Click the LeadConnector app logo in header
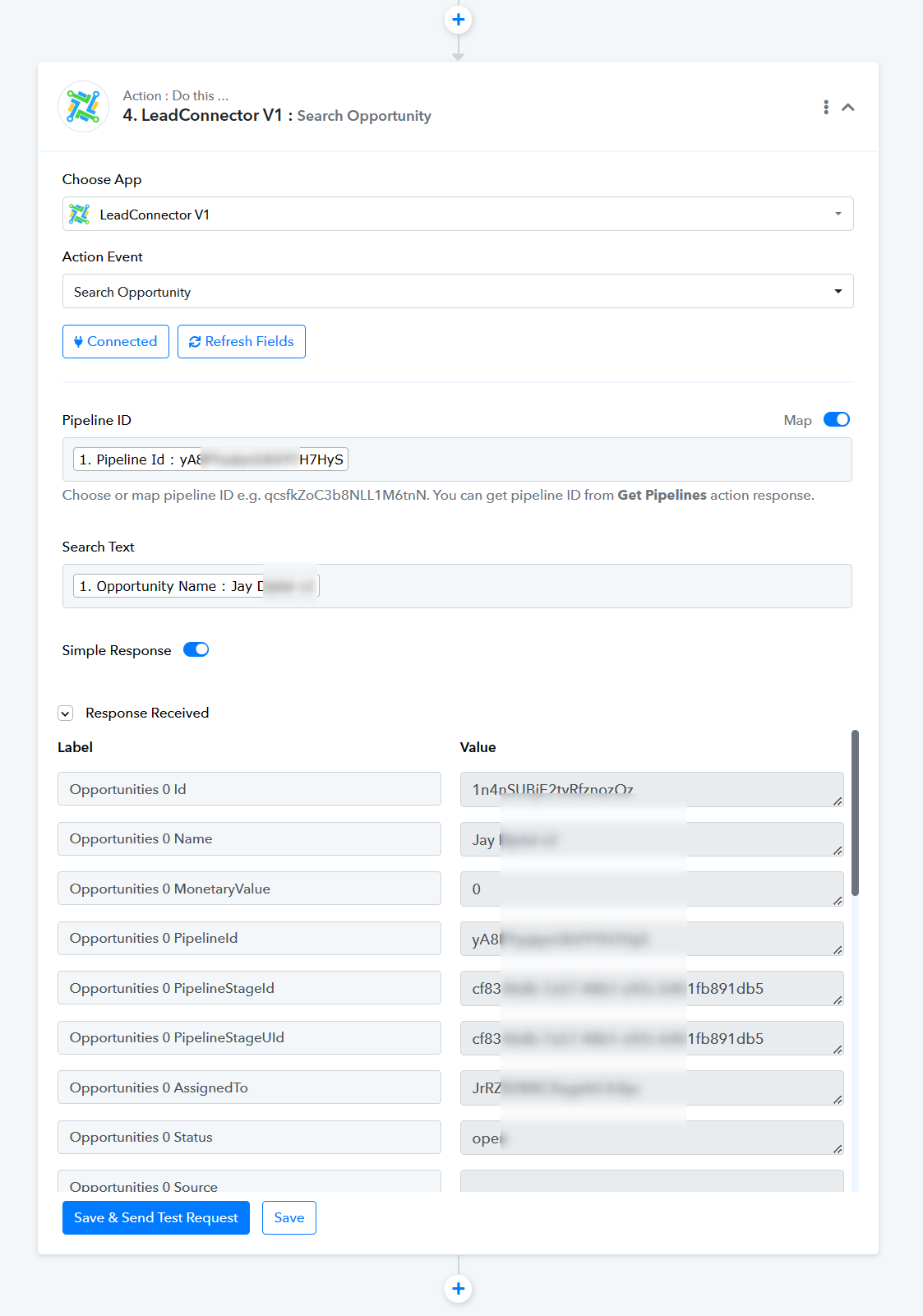Screen dimensions: 923x1316 click(x=83, y=106)
